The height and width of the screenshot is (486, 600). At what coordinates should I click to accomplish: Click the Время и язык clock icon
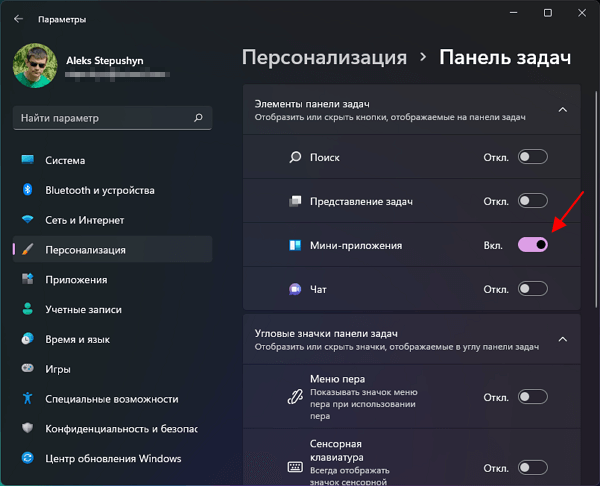pyautogui.click(x=28, y=339)
